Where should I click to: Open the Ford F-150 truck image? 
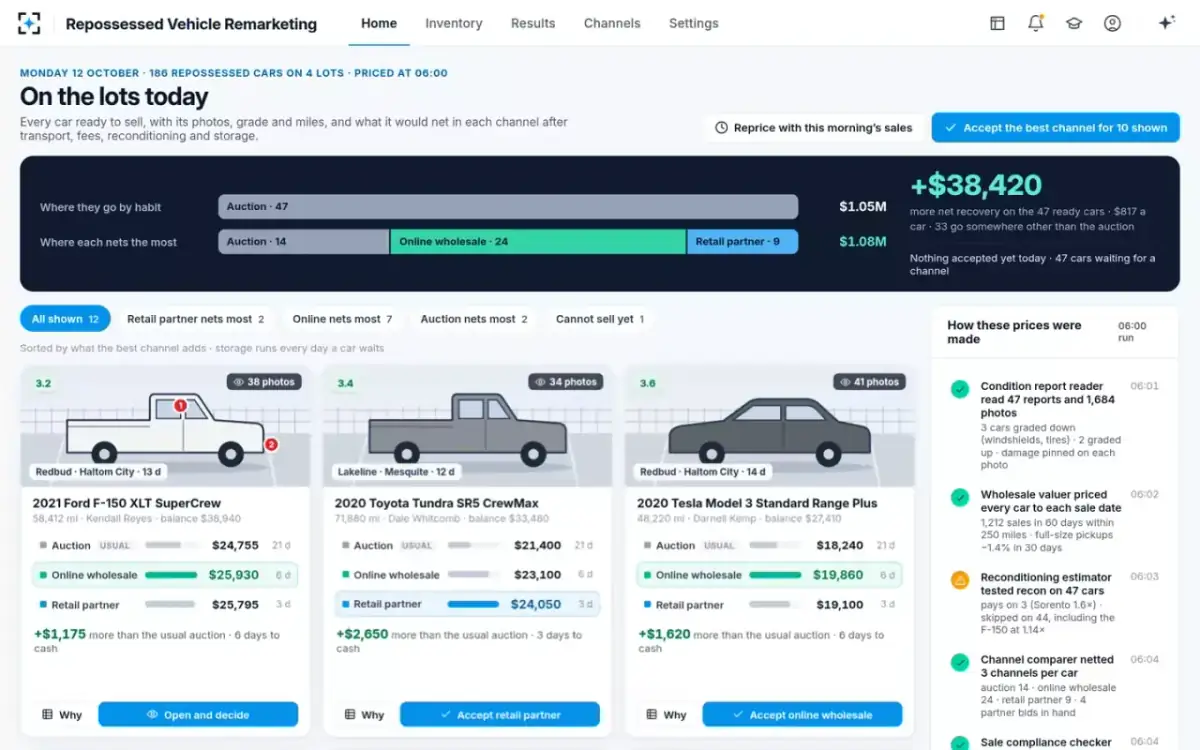tap(165, 426)
